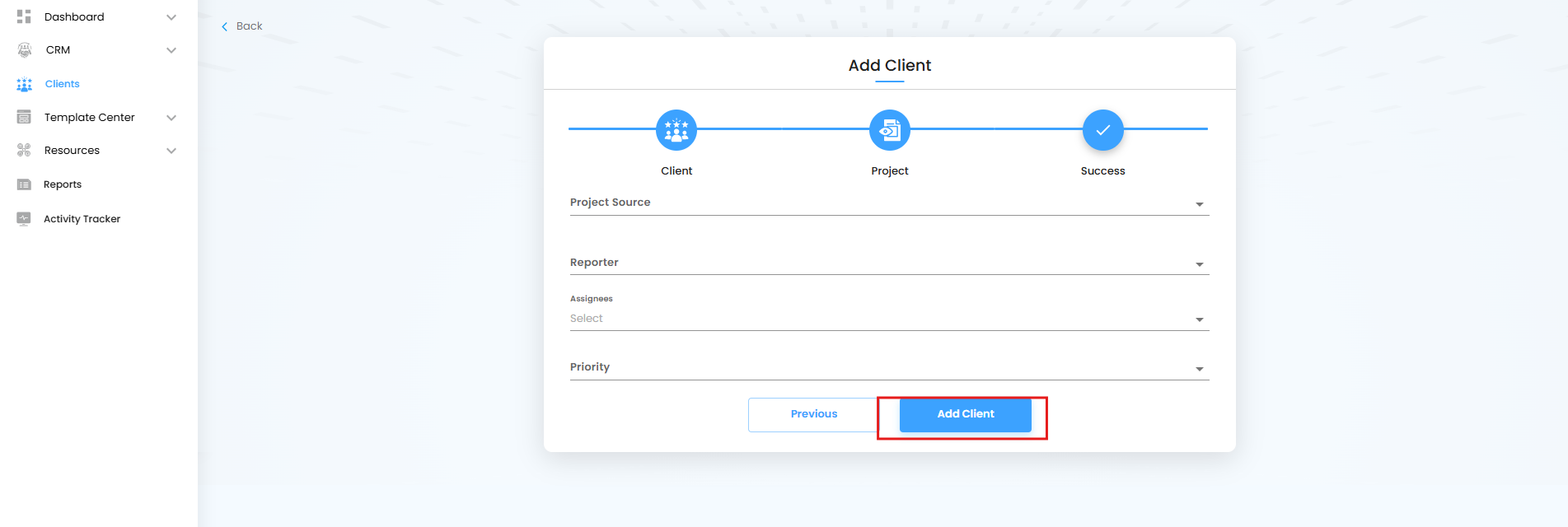The image size is (1568, 527).
Task: Expand the Template Center chevron
Action: click(x=171, y=118)
